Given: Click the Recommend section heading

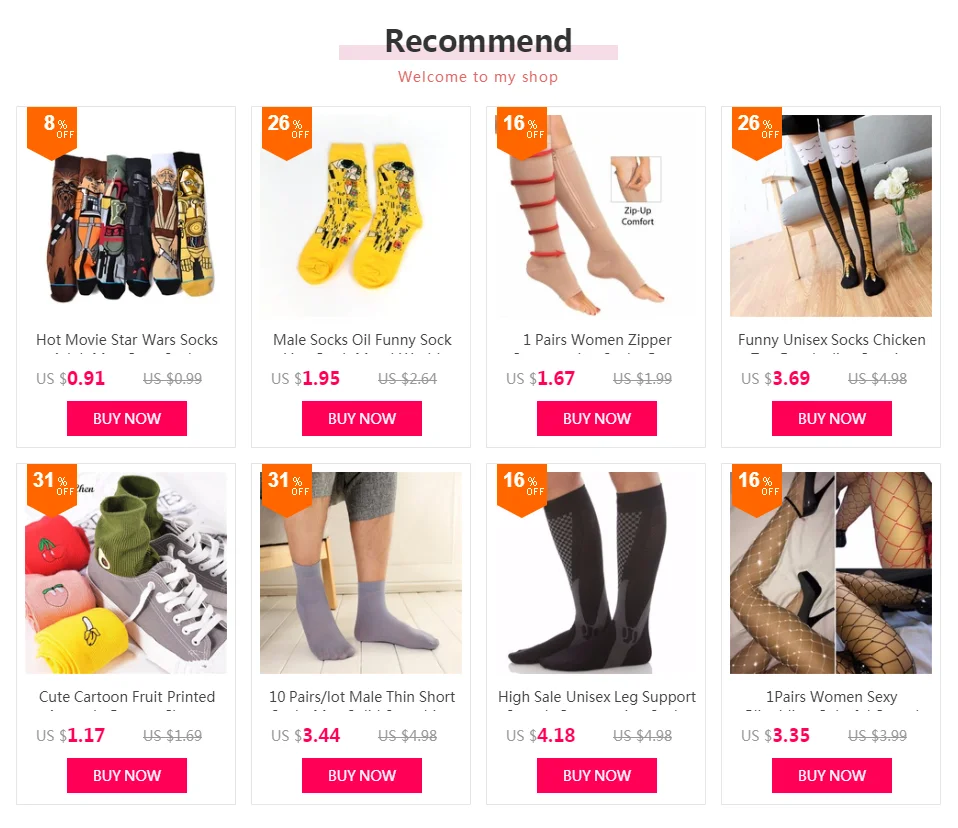Looking at the screenshot, I should 478,42.
